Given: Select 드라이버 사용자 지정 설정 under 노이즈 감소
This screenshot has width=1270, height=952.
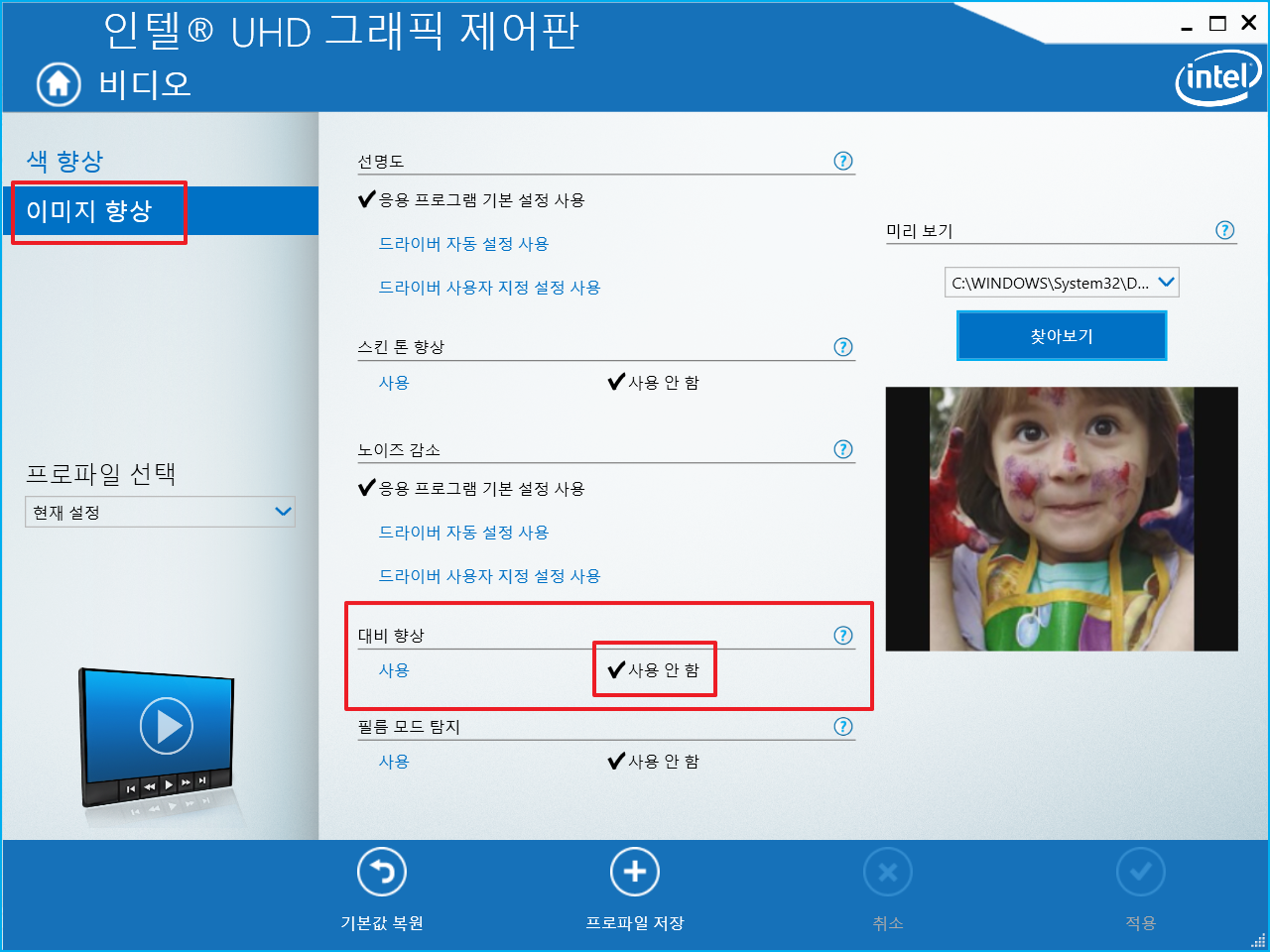Looking at the screenshot, I should click(x=489, y=576).
